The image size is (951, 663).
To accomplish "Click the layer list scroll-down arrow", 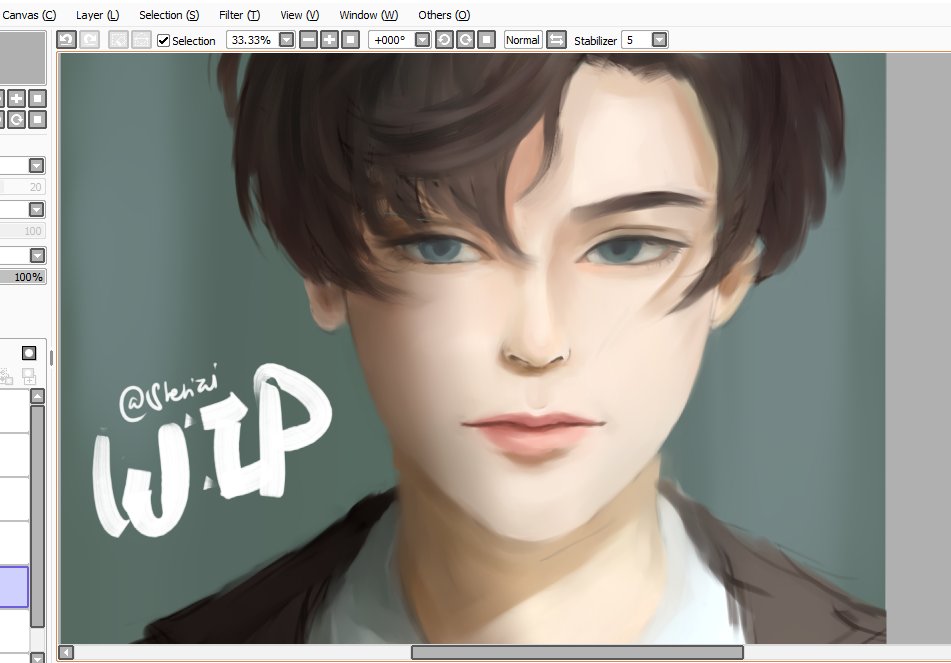I will 38,658.
